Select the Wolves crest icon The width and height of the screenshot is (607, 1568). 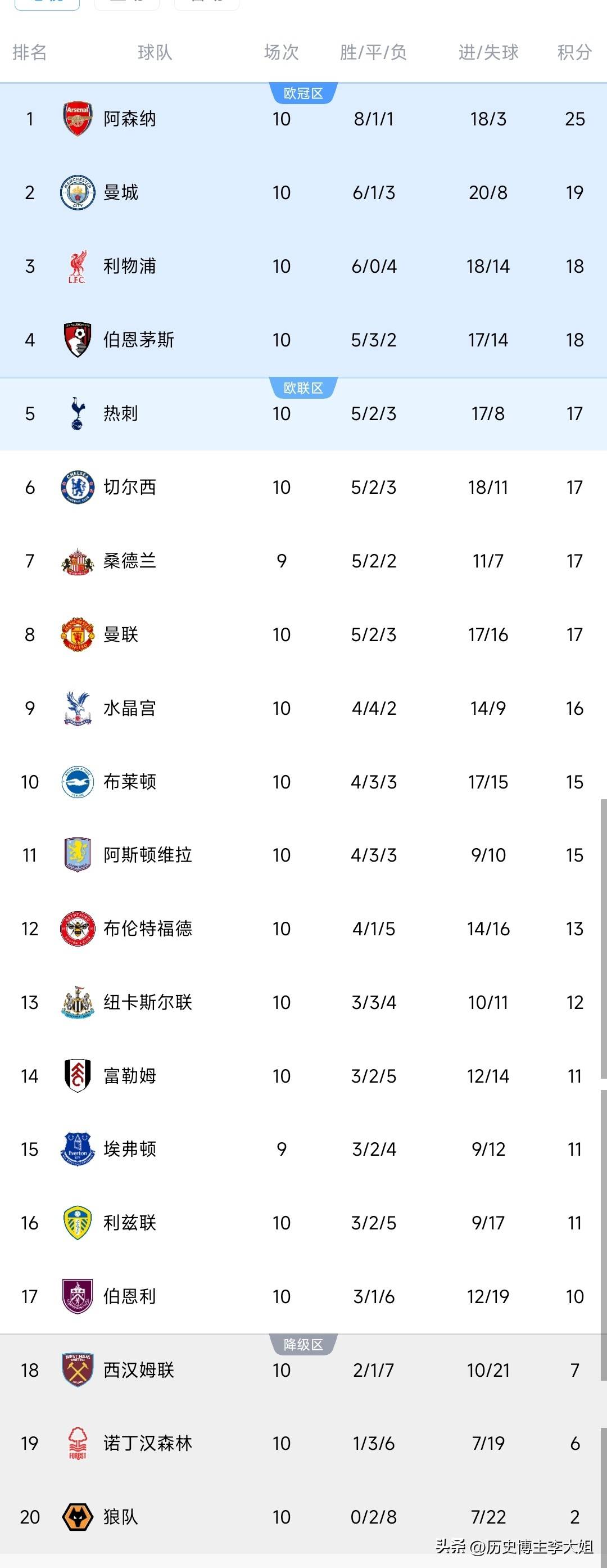click(77, 1516)
